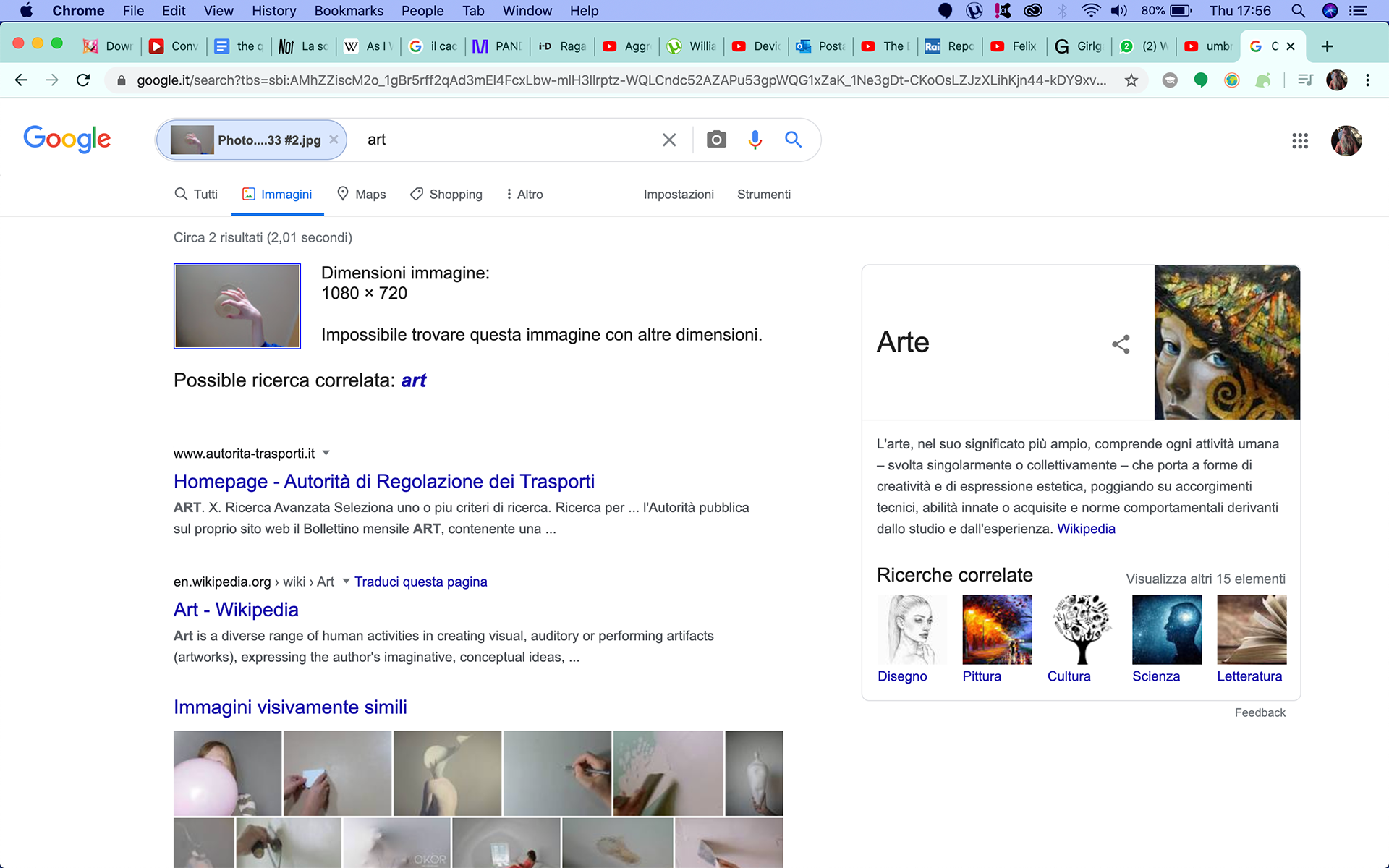
Task: Open Chrome's three-dot menu
Action: [x=1367, y=80]
